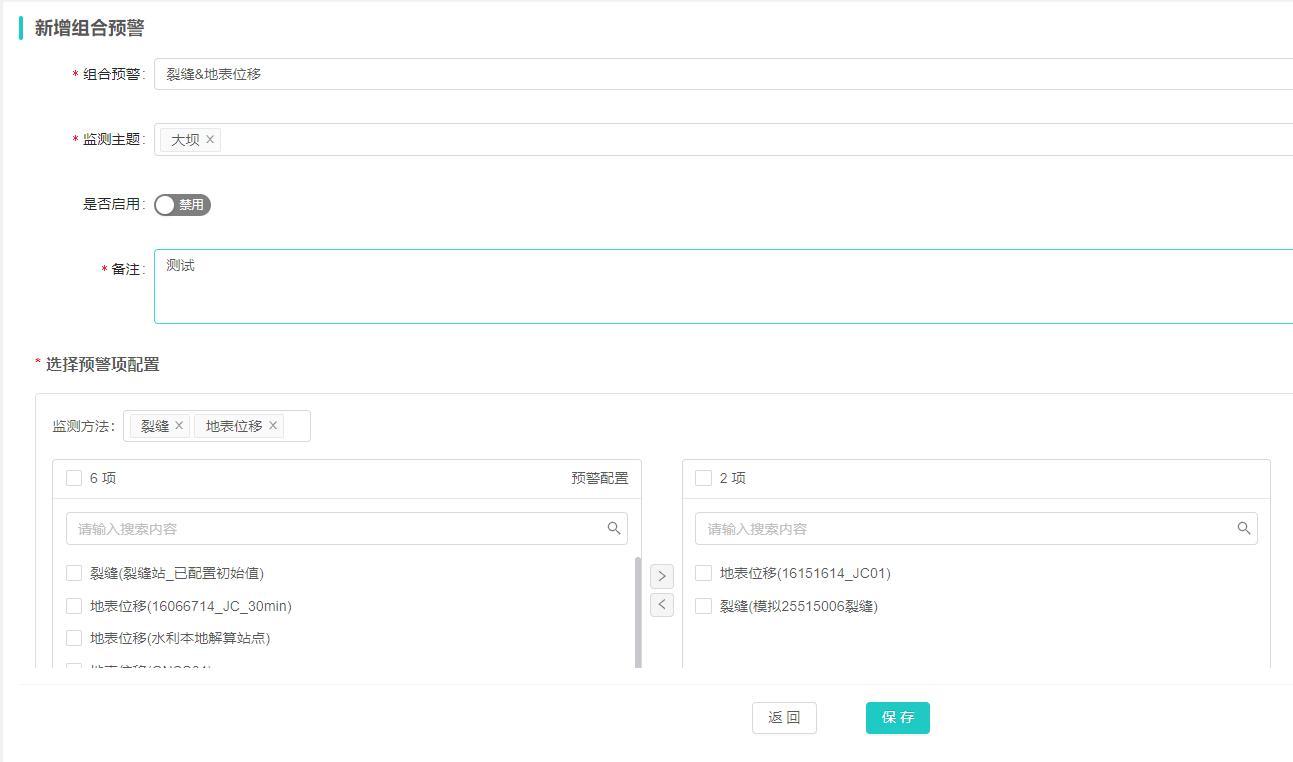Select all 6 items in the left list
1293x762 pixels.
[74, 478]
